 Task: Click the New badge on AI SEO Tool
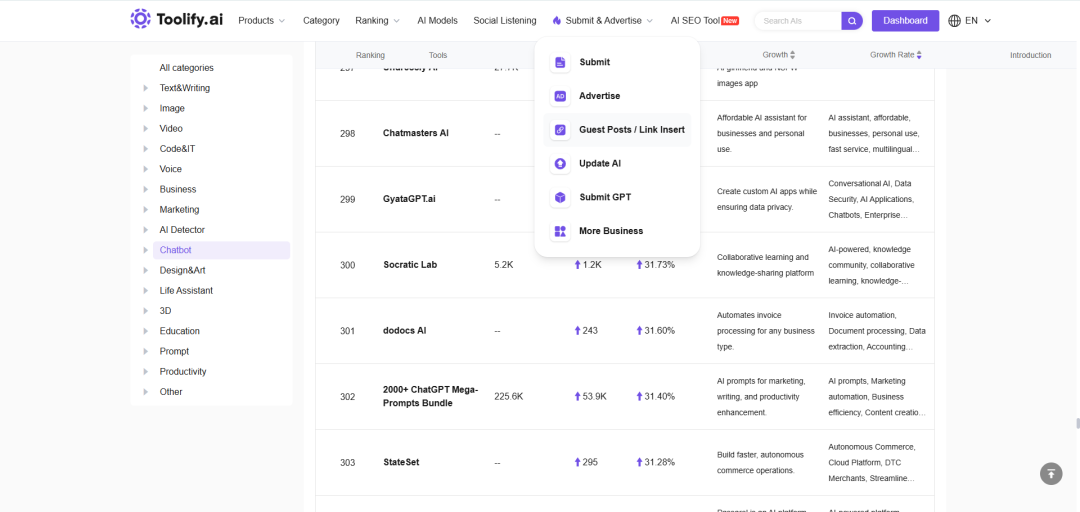pos(730,21)
